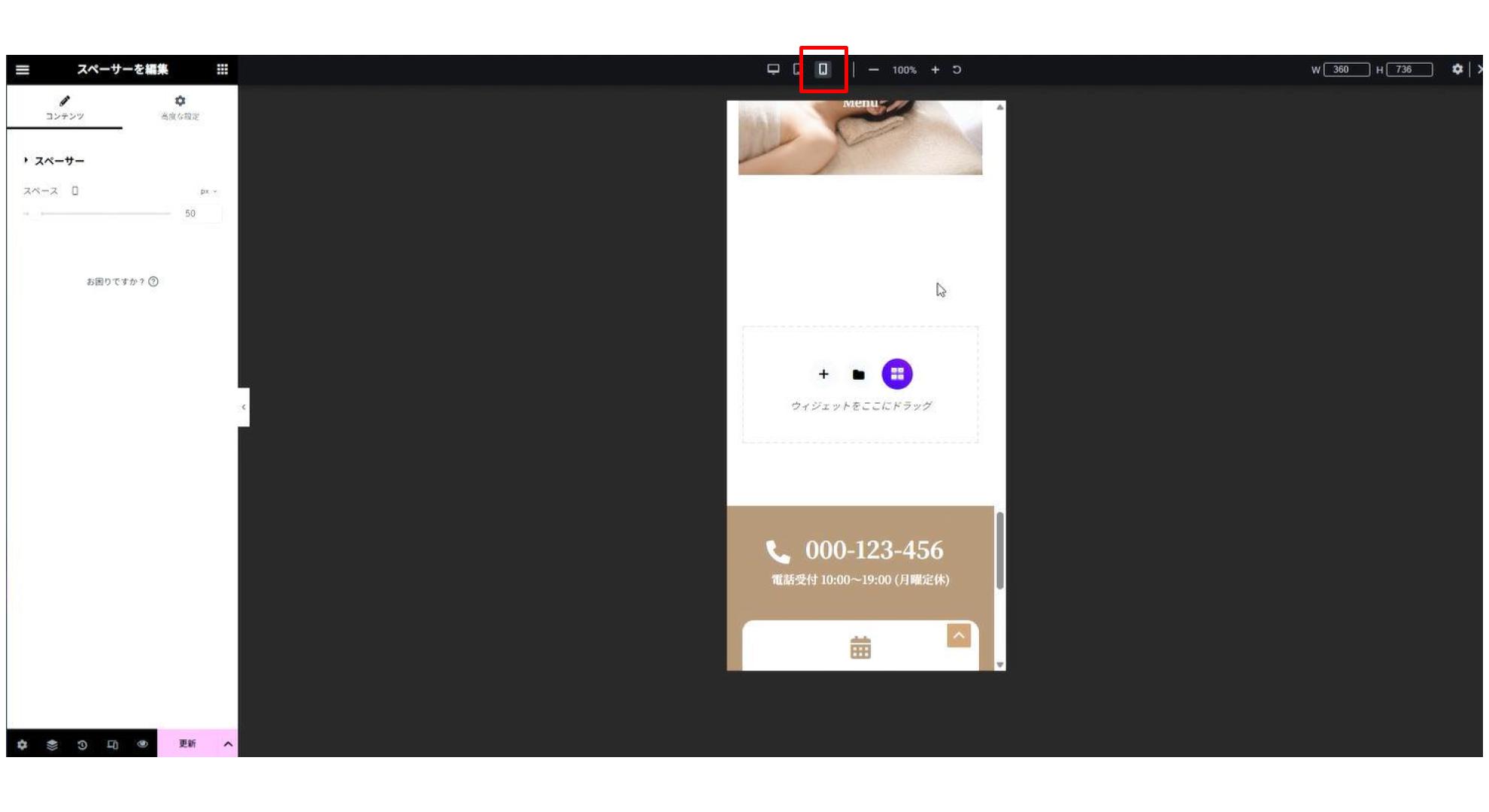Viewport: 1489px width, 812px height.
Task: Click the スペース slider track
Action: pyautogui.click(x=105, y=214)
